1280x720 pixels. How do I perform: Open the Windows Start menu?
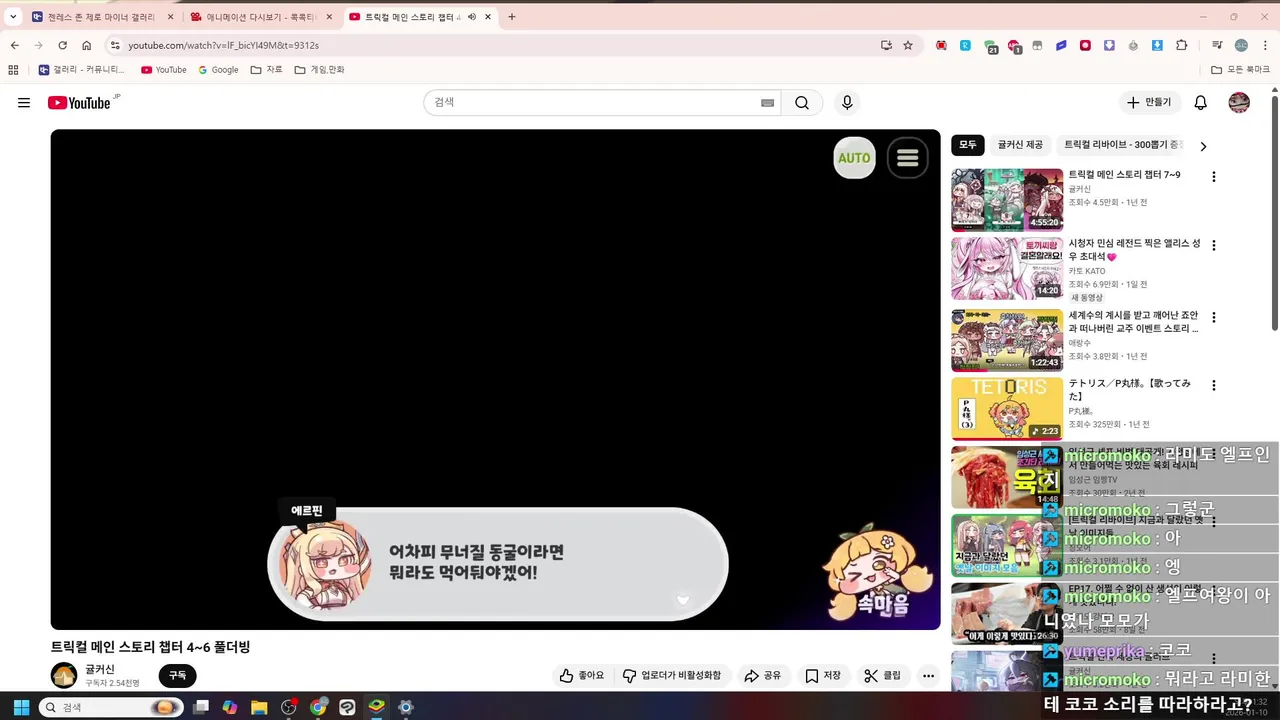click(21, 707)
